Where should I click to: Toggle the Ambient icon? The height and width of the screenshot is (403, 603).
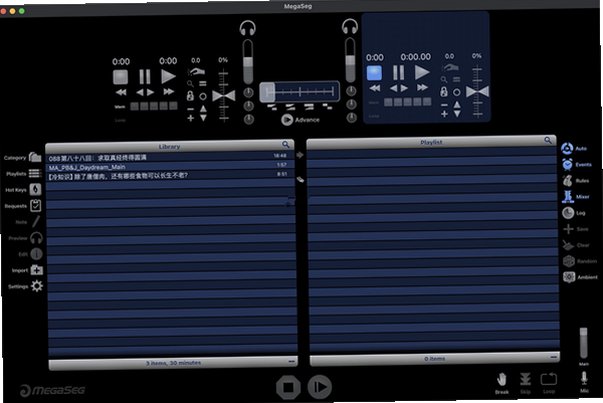click(x=569, y=277)
